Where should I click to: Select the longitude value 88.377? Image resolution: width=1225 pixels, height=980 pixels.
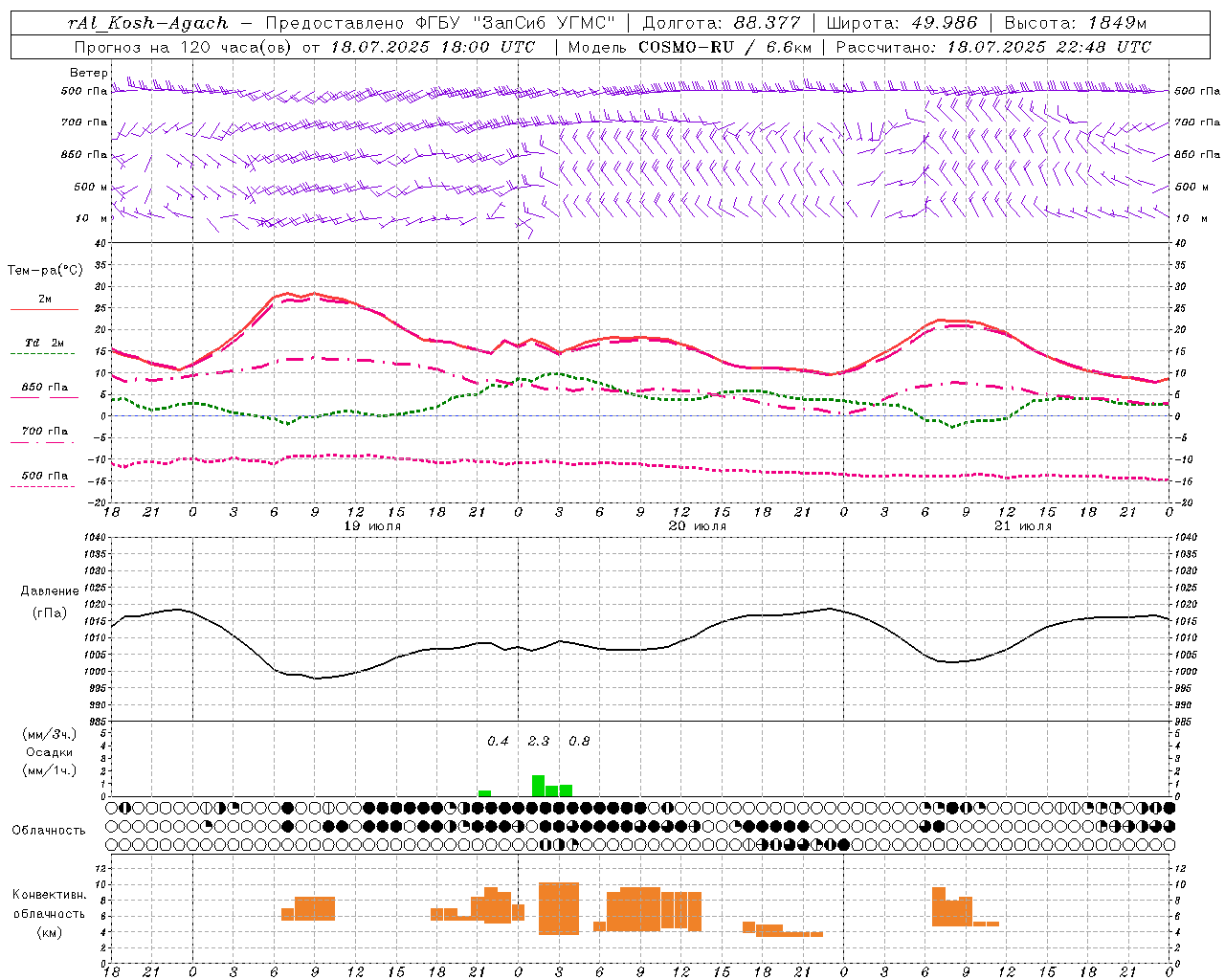768,23
